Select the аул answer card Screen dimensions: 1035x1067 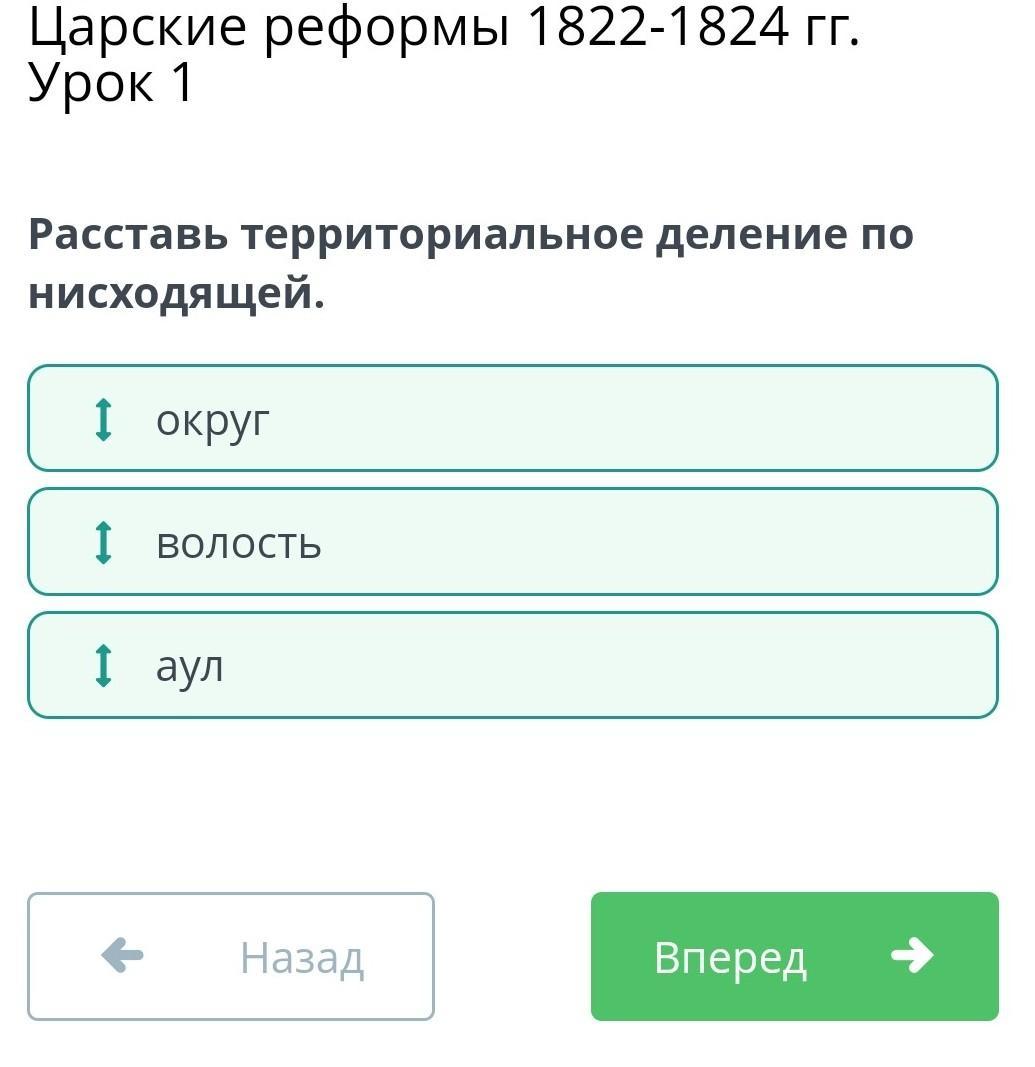coord(512,665)
